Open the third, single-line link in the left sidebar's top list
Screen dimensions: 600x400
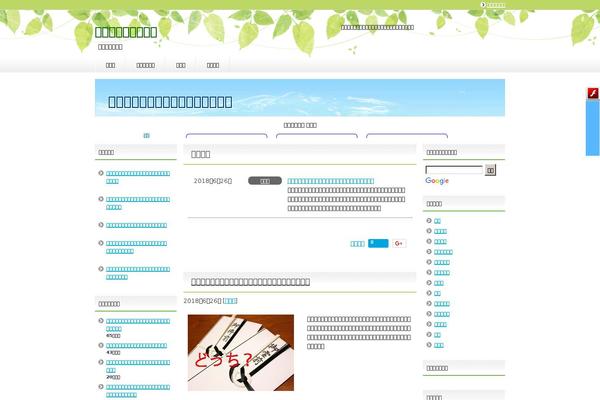click(136, 225)
